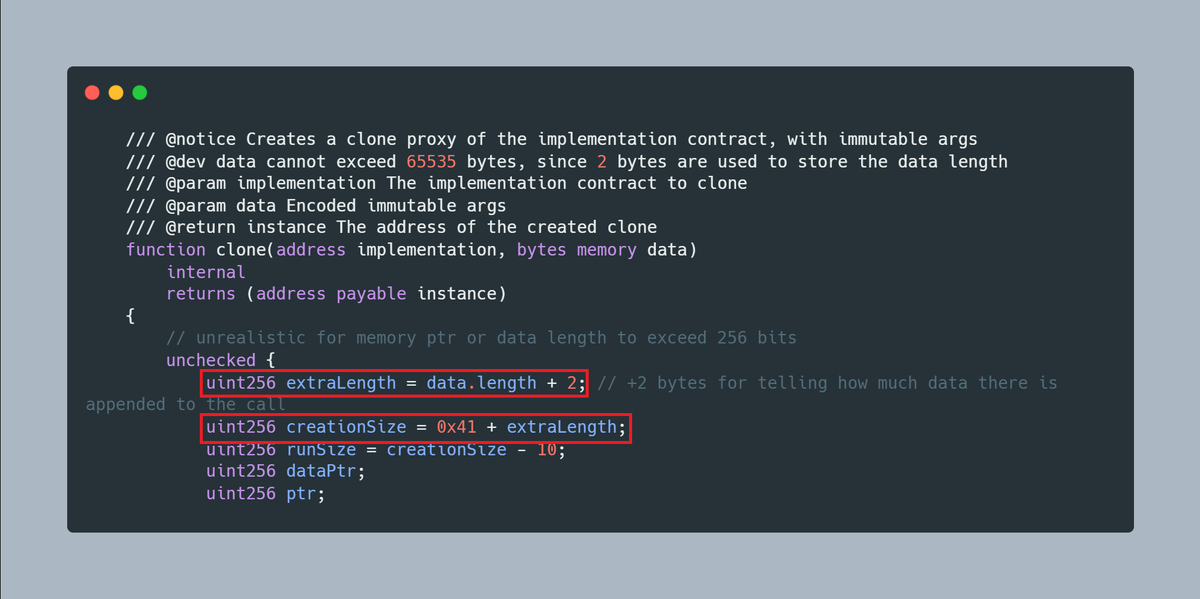Click 'bytes memory' in the function signature

(x=576, y=250)
